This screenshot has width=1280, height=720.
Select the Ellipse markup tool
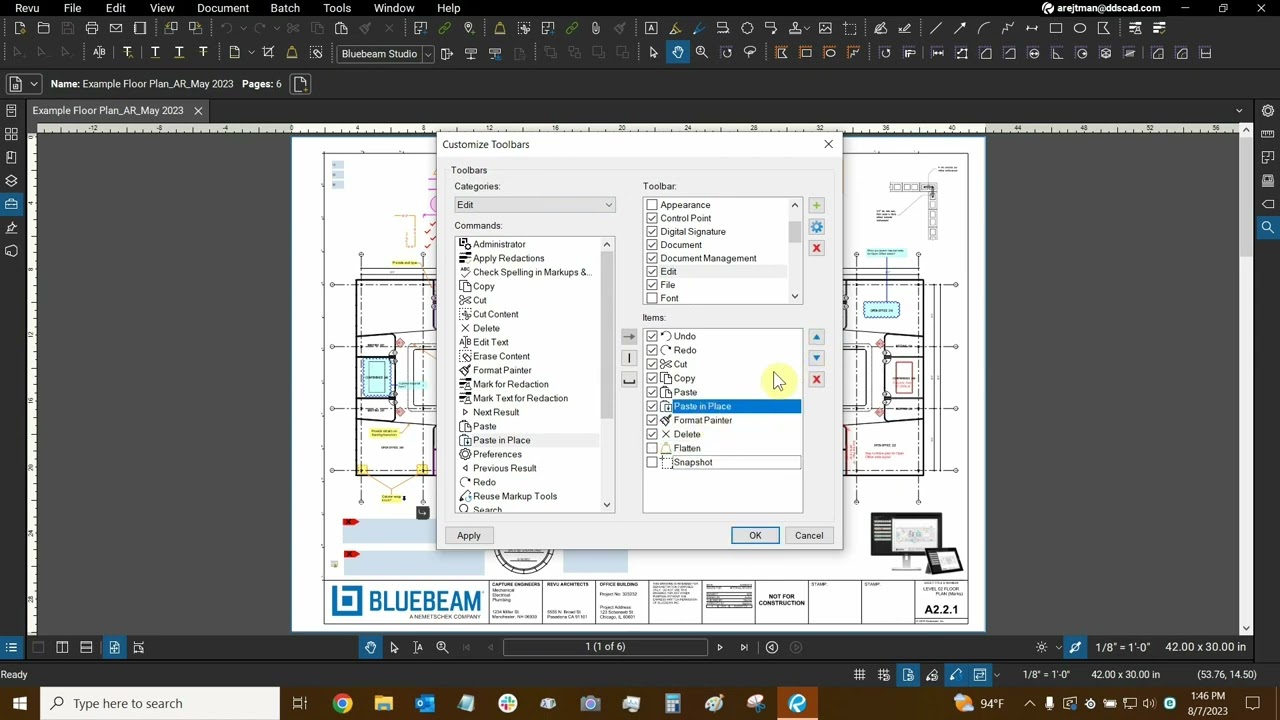pyautogui.click(x=1080, y=28)
